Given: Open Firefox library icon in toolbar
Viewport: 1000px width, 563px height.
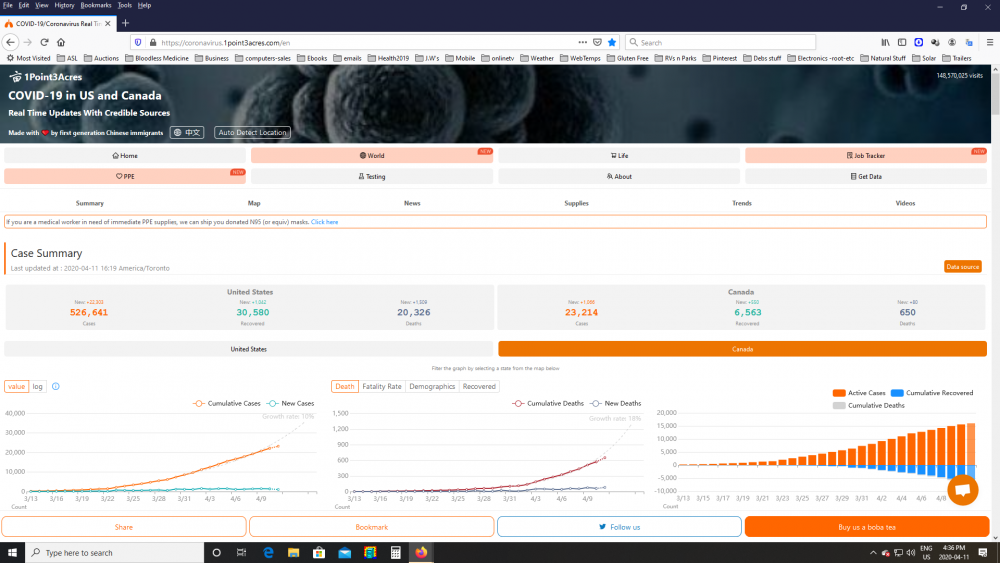Looking at the screenshot, I should (885, 42).
